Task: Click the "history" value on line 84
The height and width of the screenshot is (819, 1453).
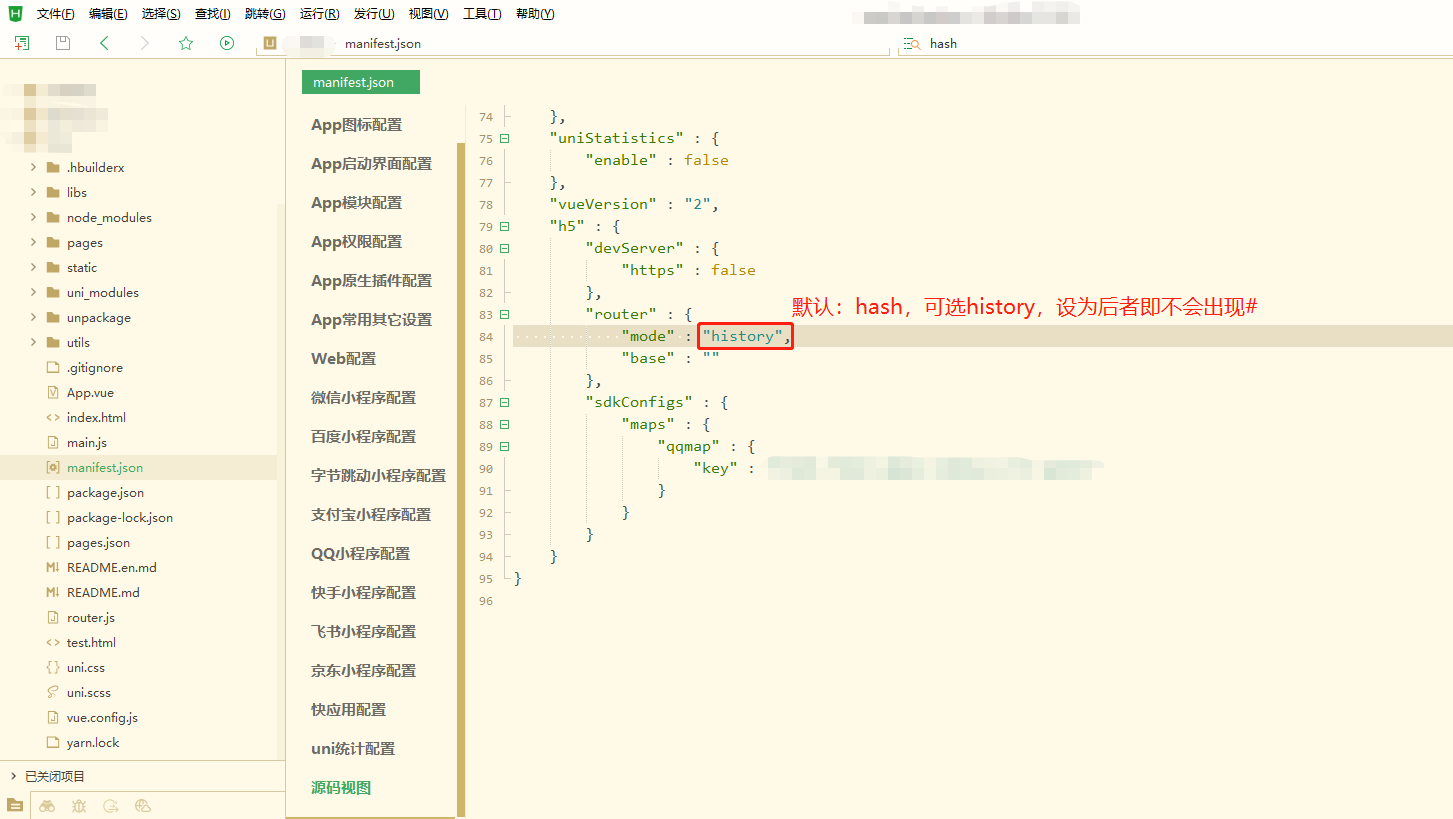Action: 742,336
